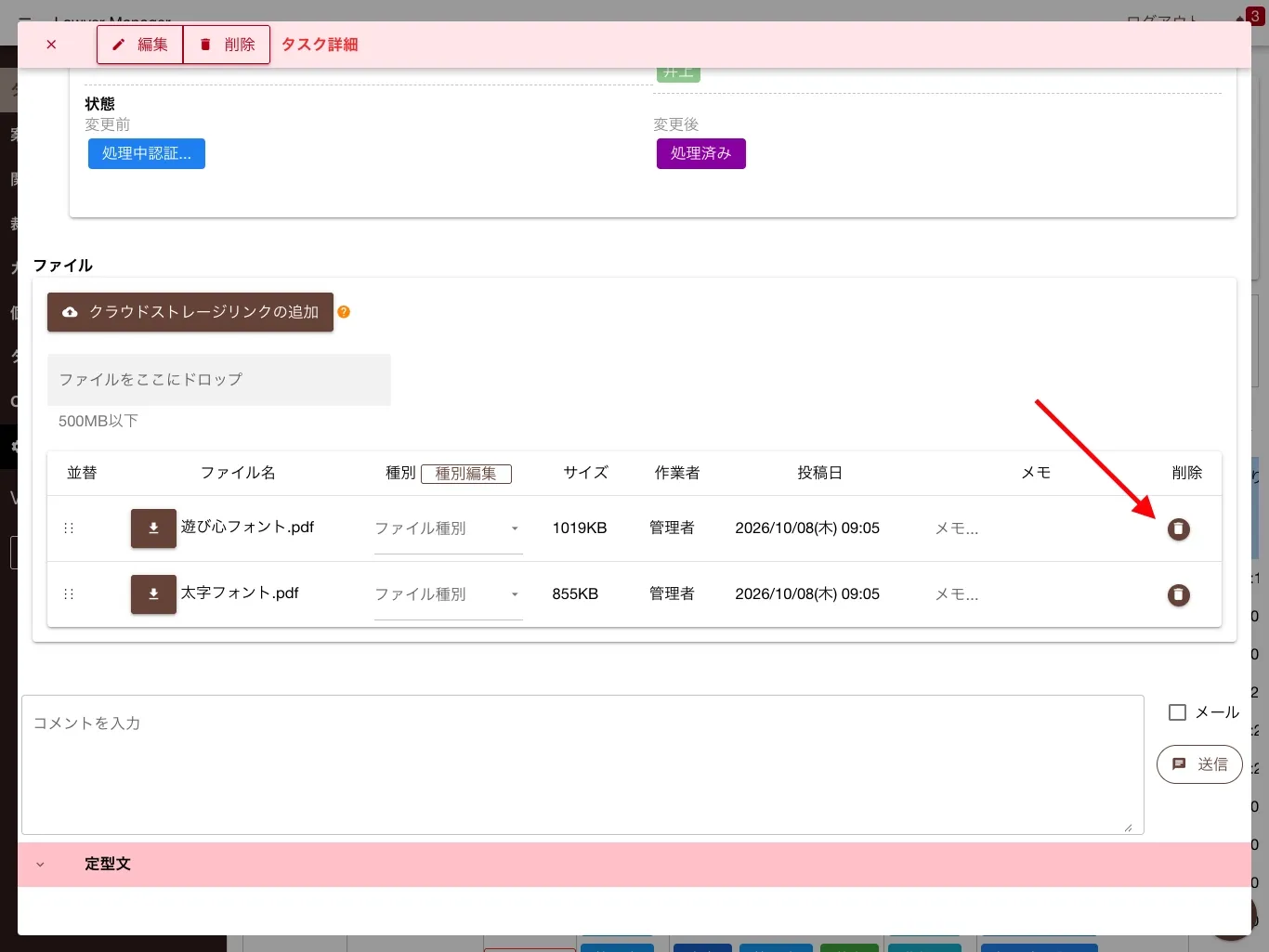
Task: Click the 投稿日 column header
Action: pos(819,473)
